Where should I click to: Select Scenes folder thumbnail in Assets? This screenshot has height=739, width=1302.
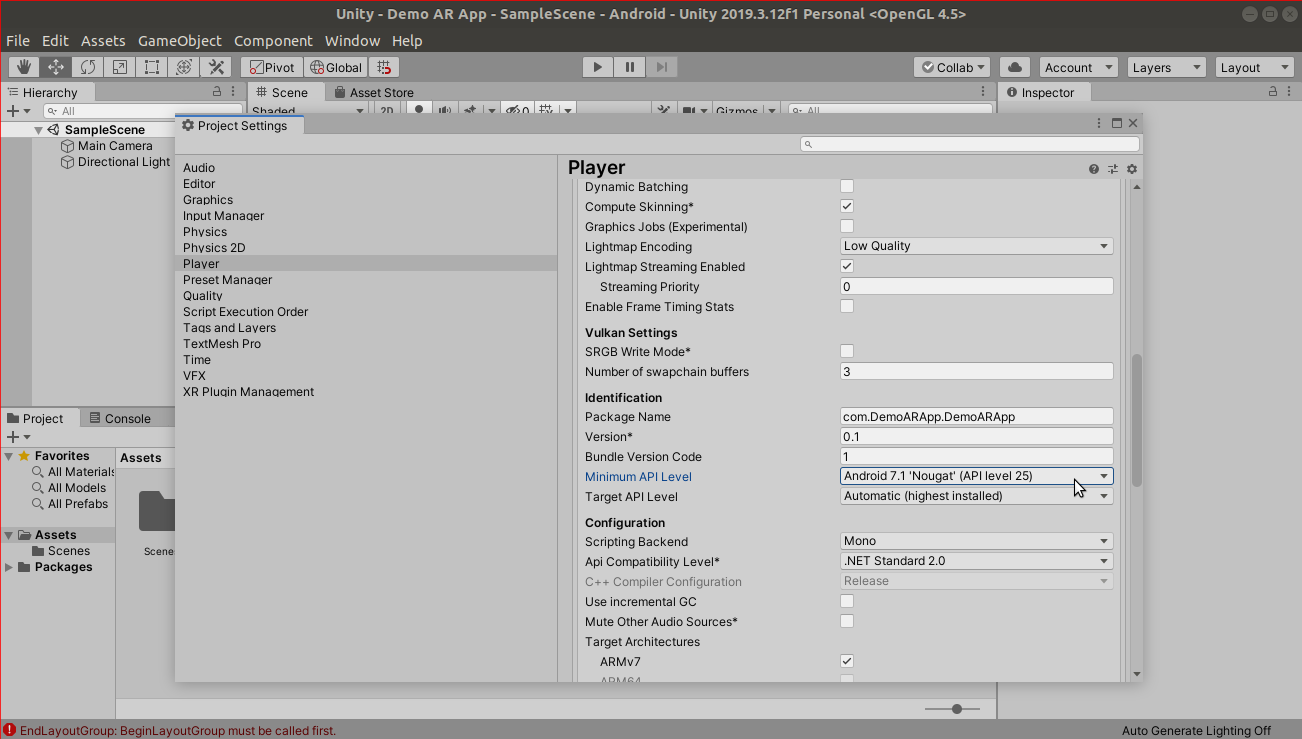157,511
